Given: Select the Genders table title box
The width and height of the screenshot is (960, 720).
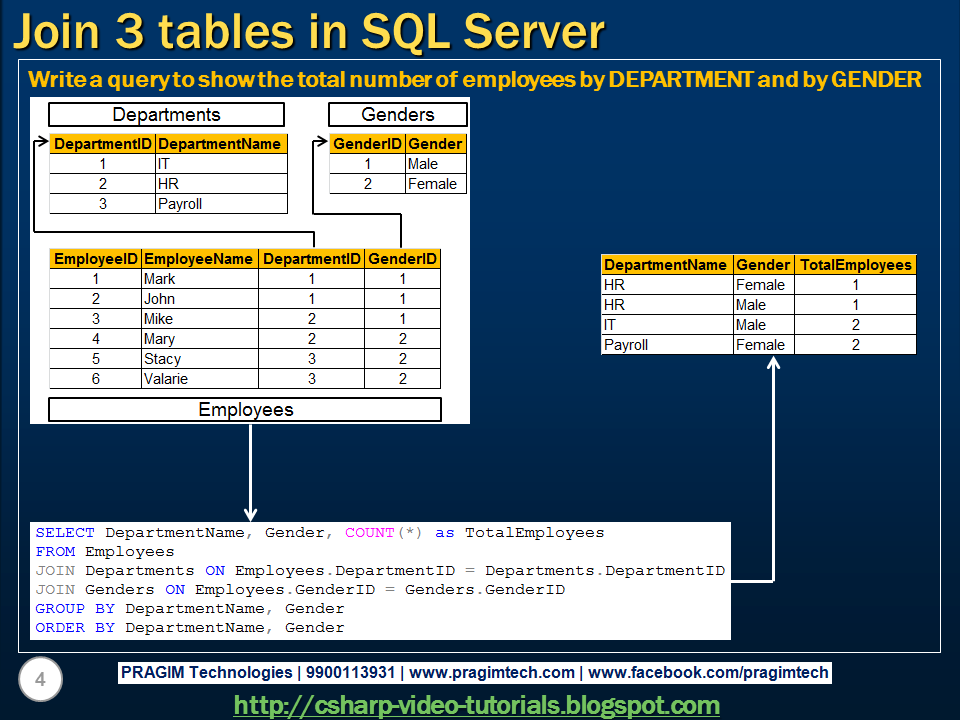Looking at the screenshot, I should 398,114.
